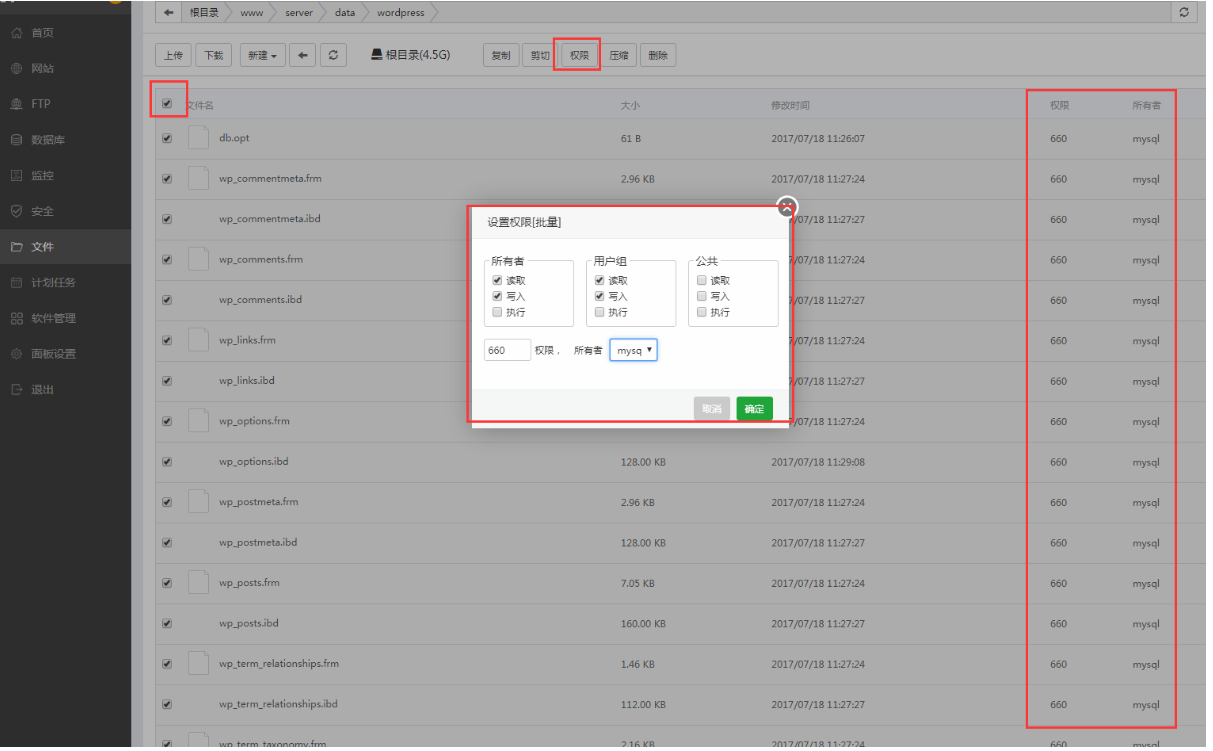Expand the 新建 dropdown button
Viewport: 1213px width, 751px height.
[262, 56]
